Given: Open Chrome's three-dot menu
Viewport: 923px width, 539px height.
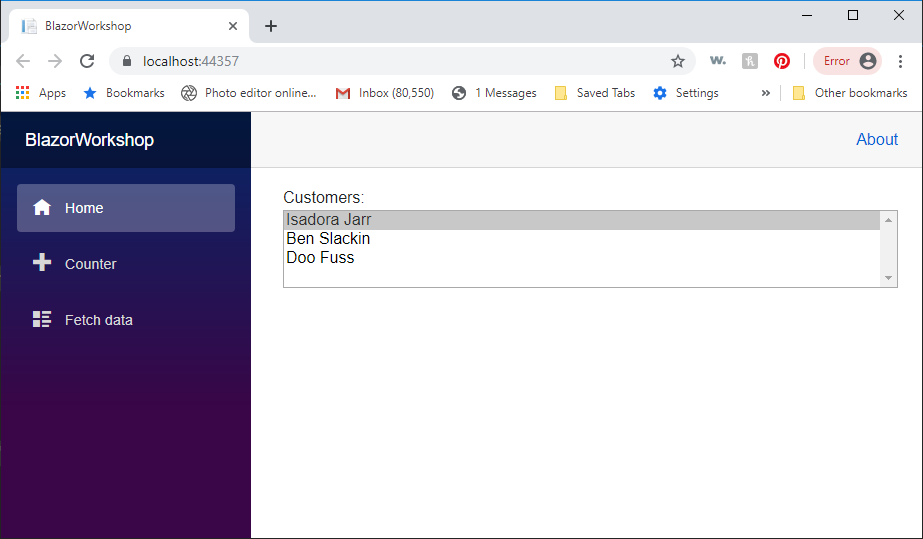Looking at the screenshot, I should 900,61.
